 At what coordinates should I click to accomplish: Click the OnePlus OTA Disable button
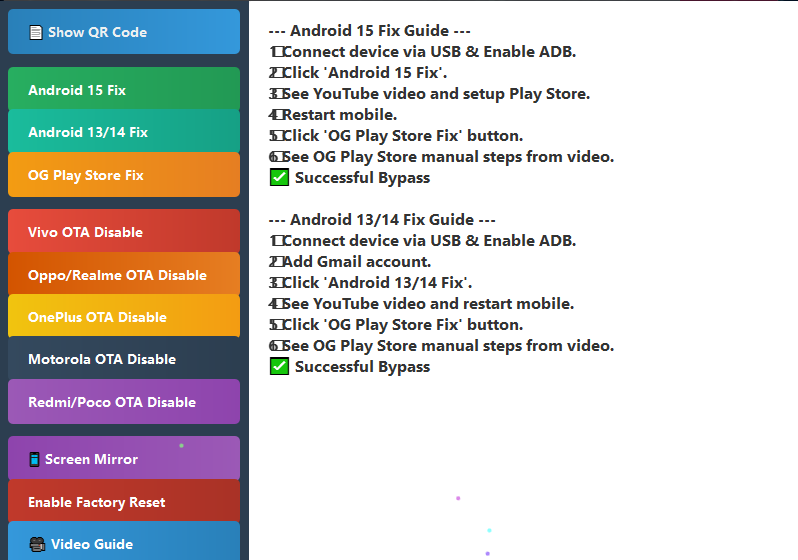[124, 317]
